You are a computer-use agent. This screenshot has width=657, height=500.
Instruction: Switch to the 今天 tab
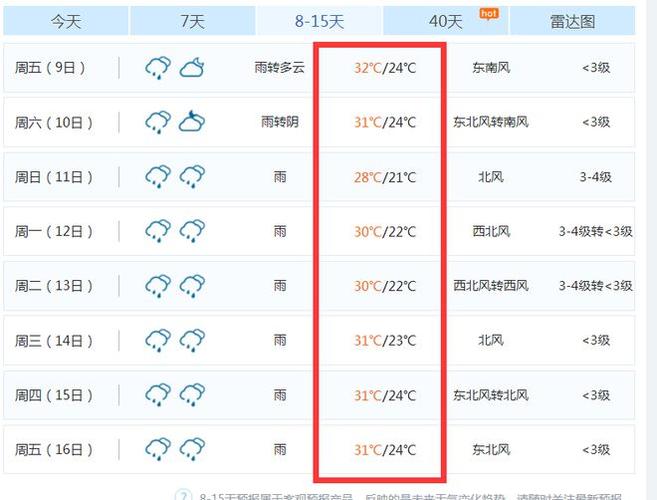click(66, 21)
